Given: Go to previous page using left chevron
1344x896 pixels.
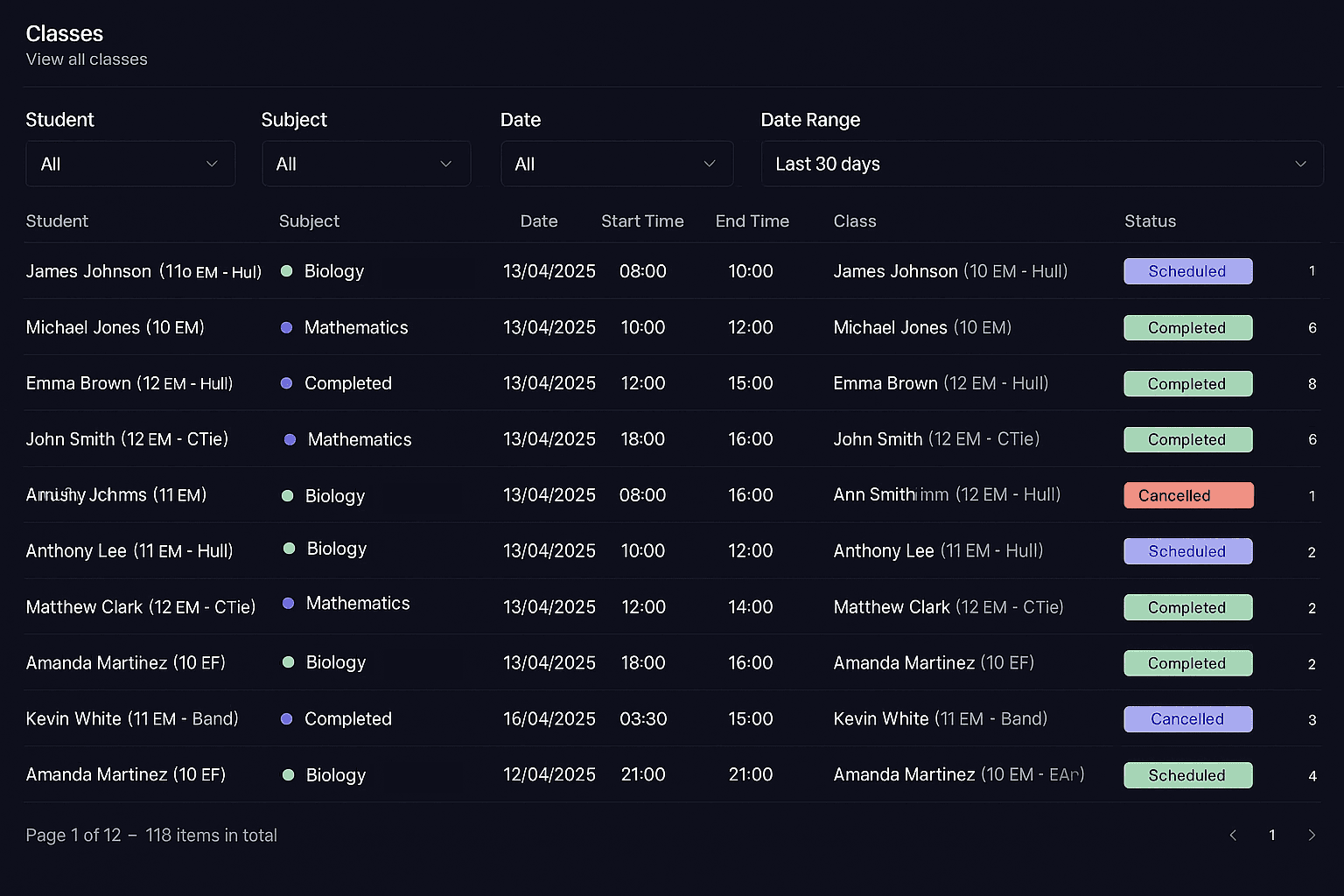Looking at the screenshot, I should click(x=1233, y=836).
